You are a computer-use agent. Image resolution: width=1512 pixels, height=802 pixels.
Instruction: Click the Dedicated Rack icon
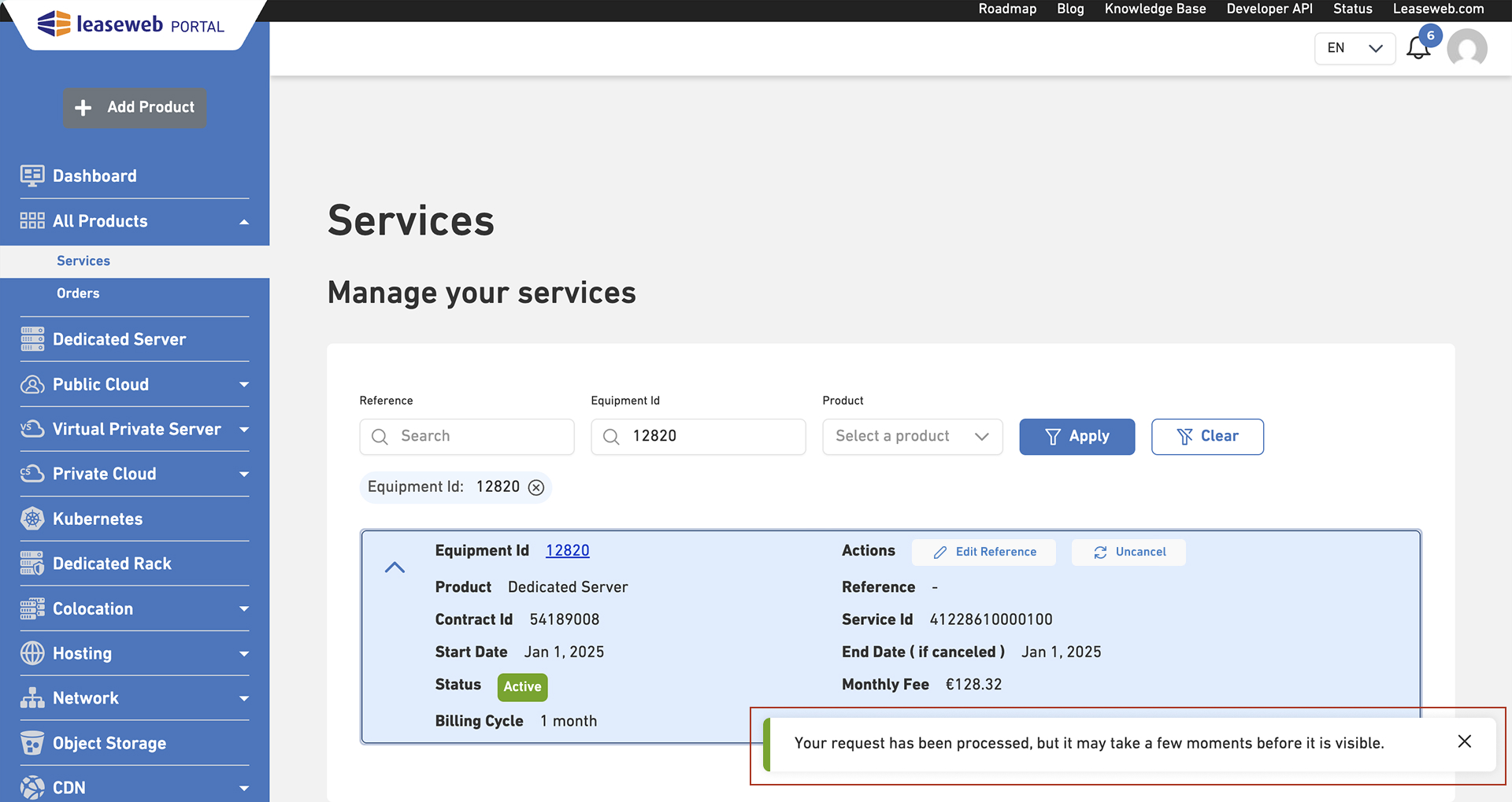click(x=32, y=564)
